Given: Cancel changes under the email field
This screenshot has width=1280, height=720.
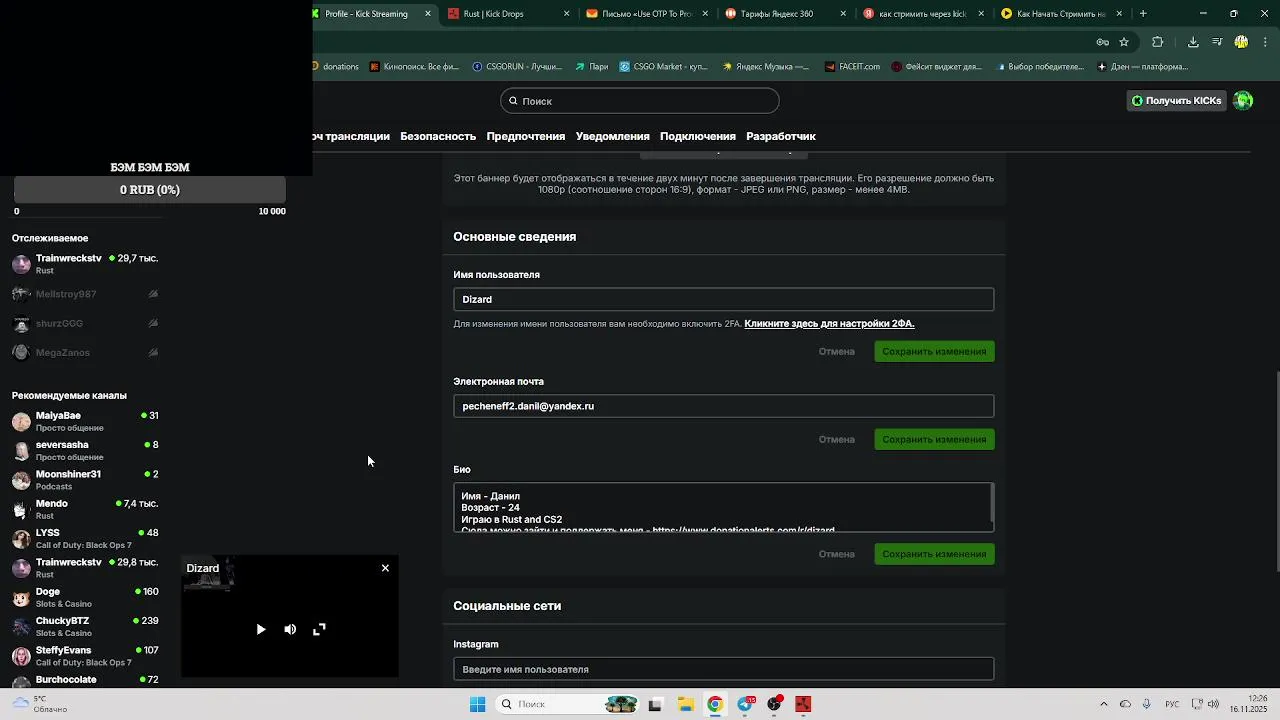Looking at the screenshot, I should (x=837, y=439).
